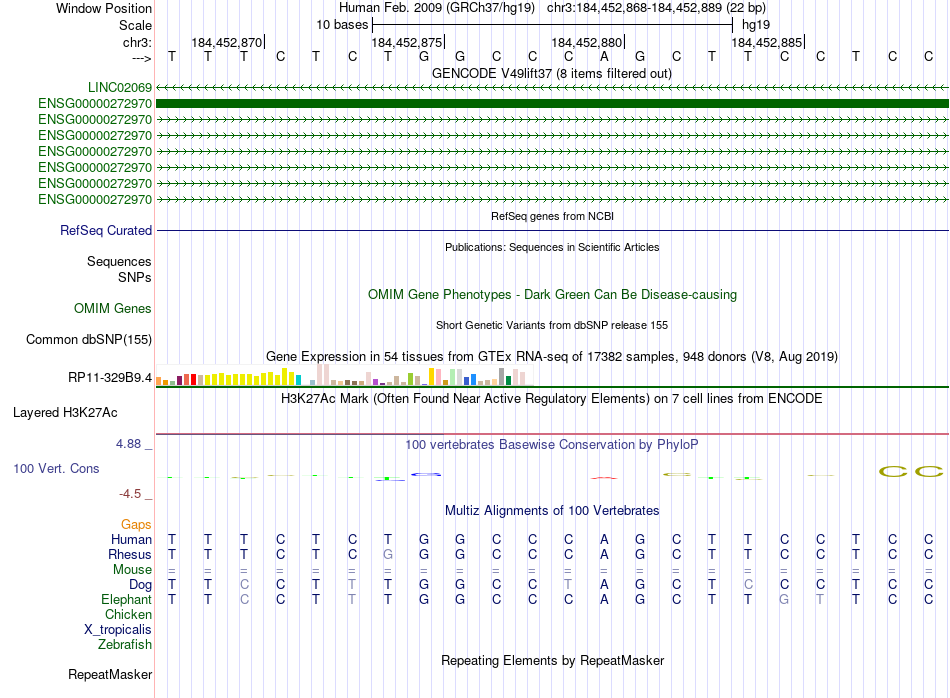Open the H3K27Ac Mark track title
This screenshot has height=698, width=950.
[x=552, y=398]
